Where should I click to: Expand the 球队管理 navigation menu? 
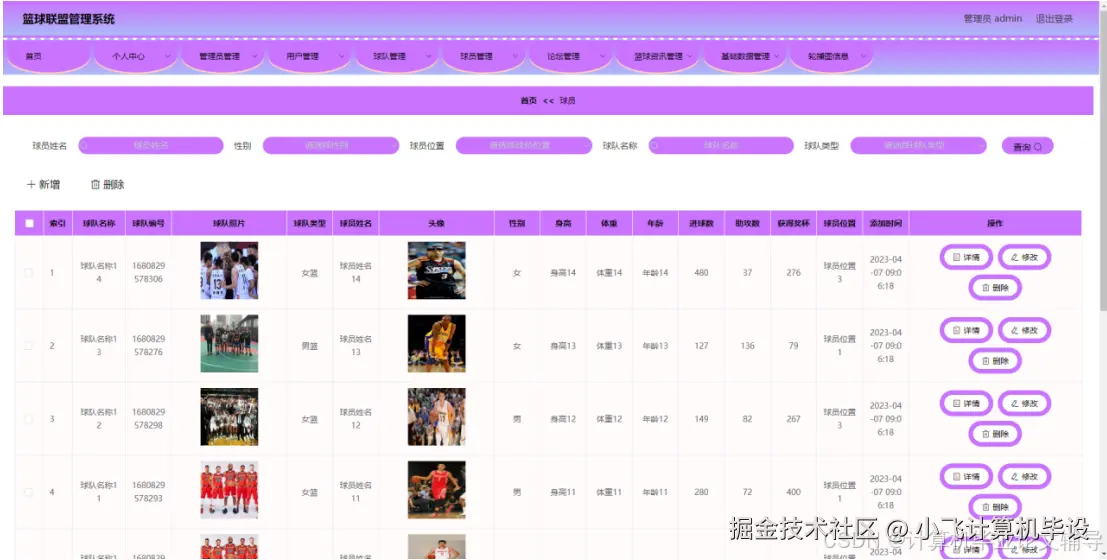(x=395, y=56)
